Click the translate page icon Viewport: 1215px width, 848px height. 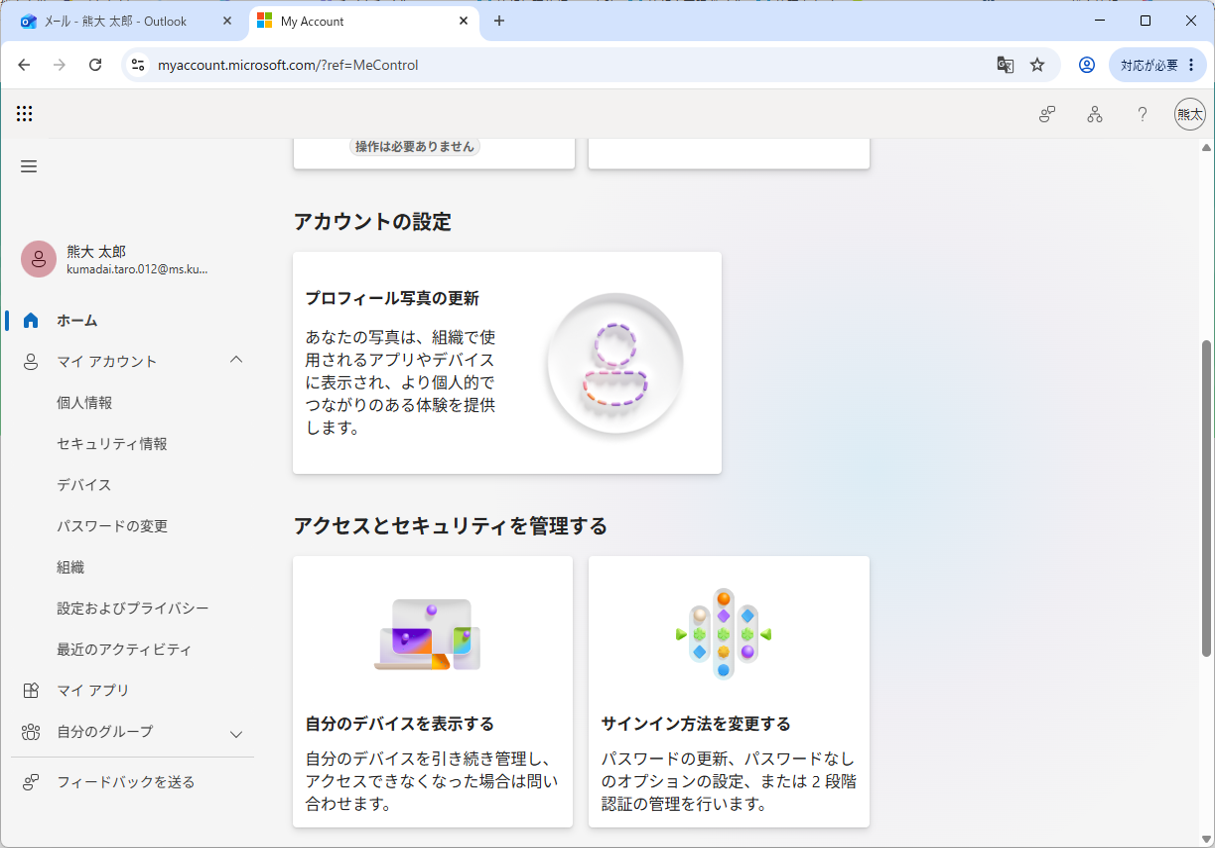pyautogui.click(x=1005, y=65)
